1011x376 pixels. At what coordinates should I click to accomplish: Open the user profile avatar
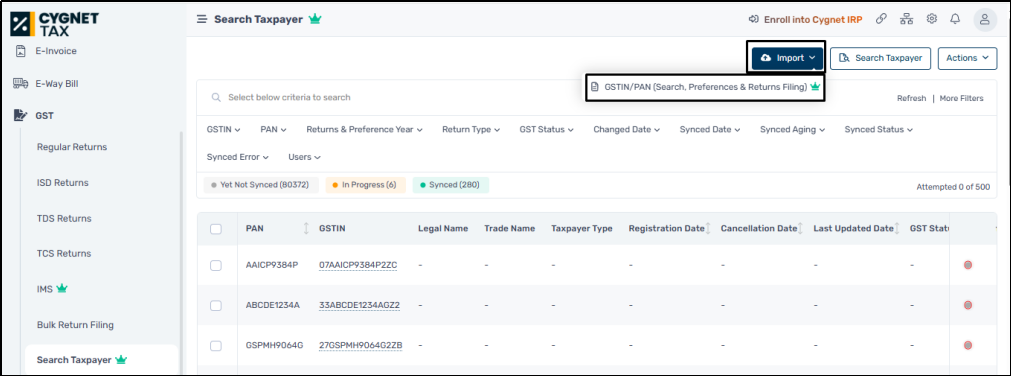click(x=985, y=19)
